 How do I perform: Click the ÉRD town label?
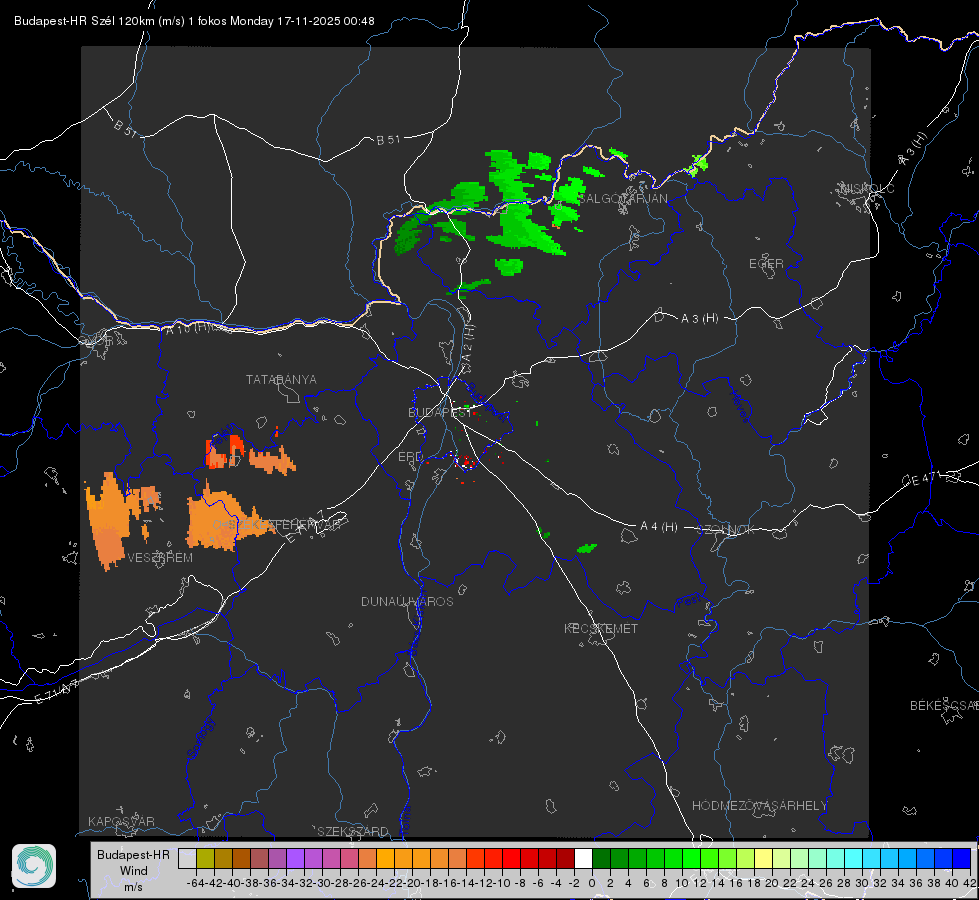tap(410, 457)
